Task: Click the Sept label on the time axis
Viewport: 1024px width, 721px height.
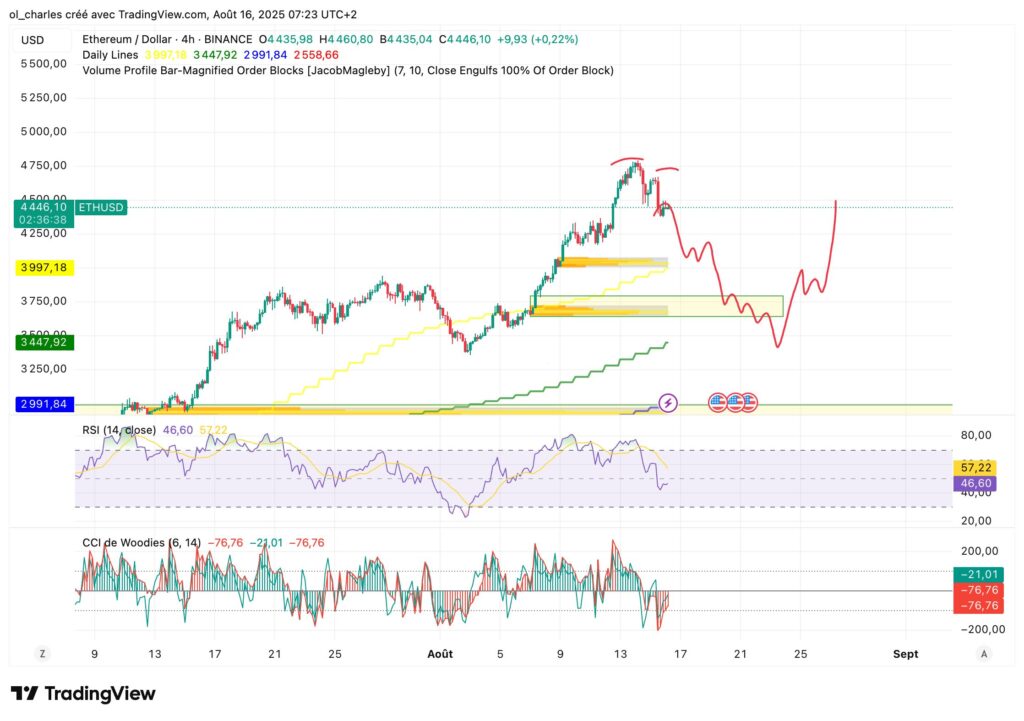Action: [x=905, y=653]
